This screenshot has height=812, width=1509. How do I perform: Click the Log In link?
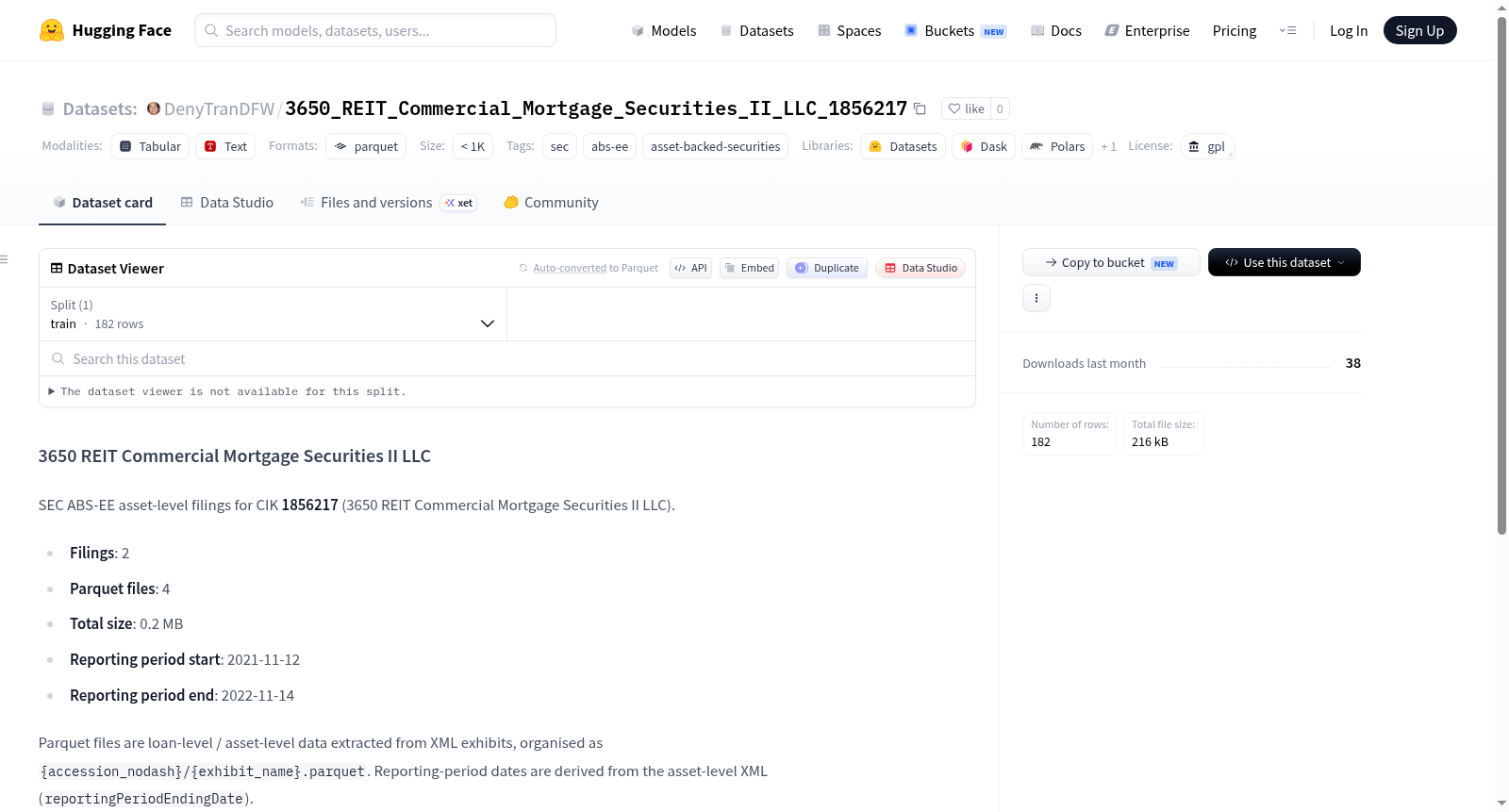click(1349, 30)
